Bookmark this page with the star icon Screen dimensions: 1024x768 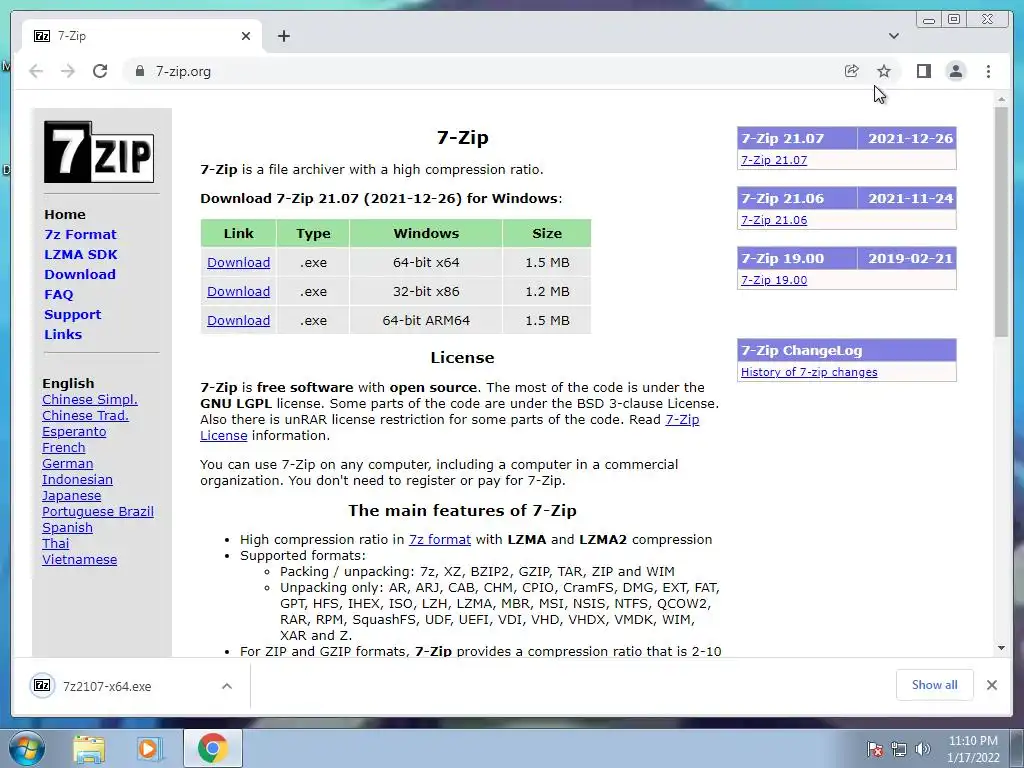point(884,71)
